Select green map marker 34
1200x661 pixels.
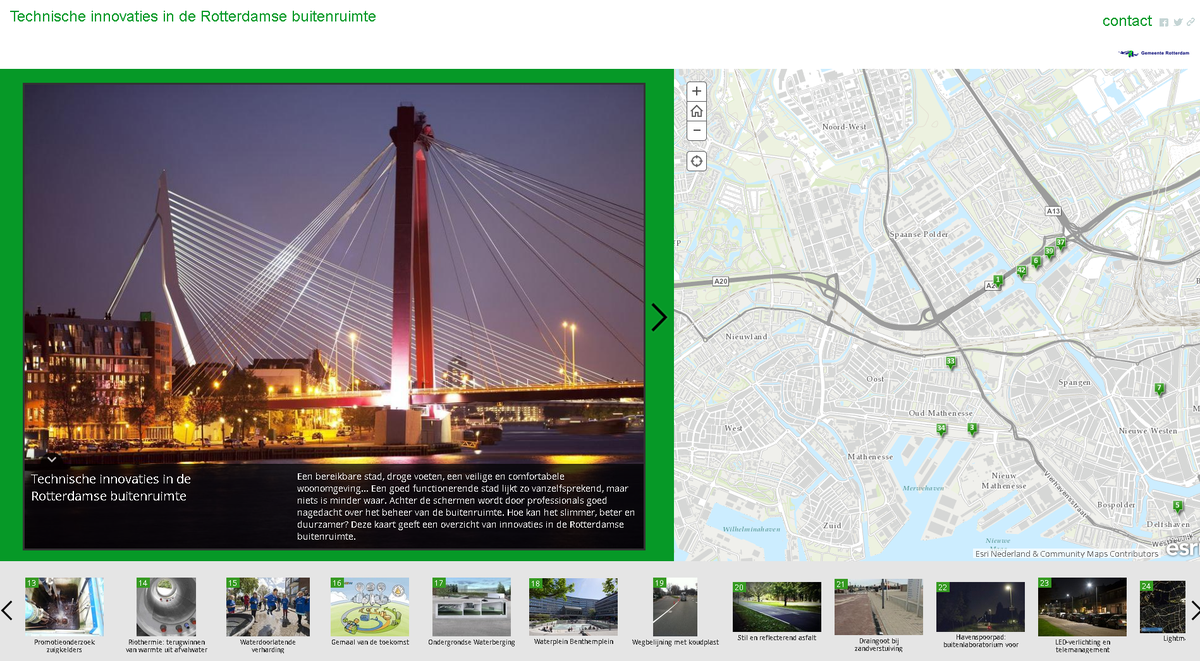(940, 427)
